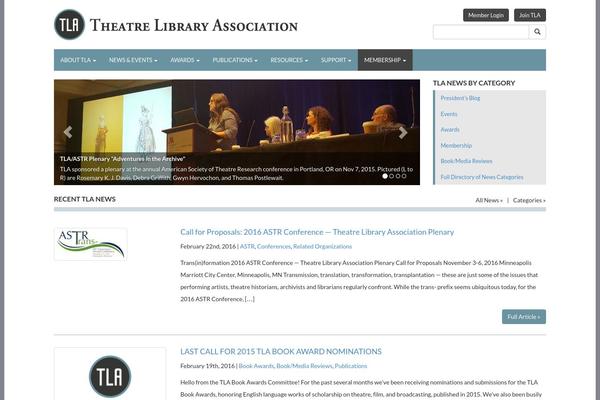The image size is (600, 400).
Task: Select the third carousel indicator dot
Action: coord(398,176)
